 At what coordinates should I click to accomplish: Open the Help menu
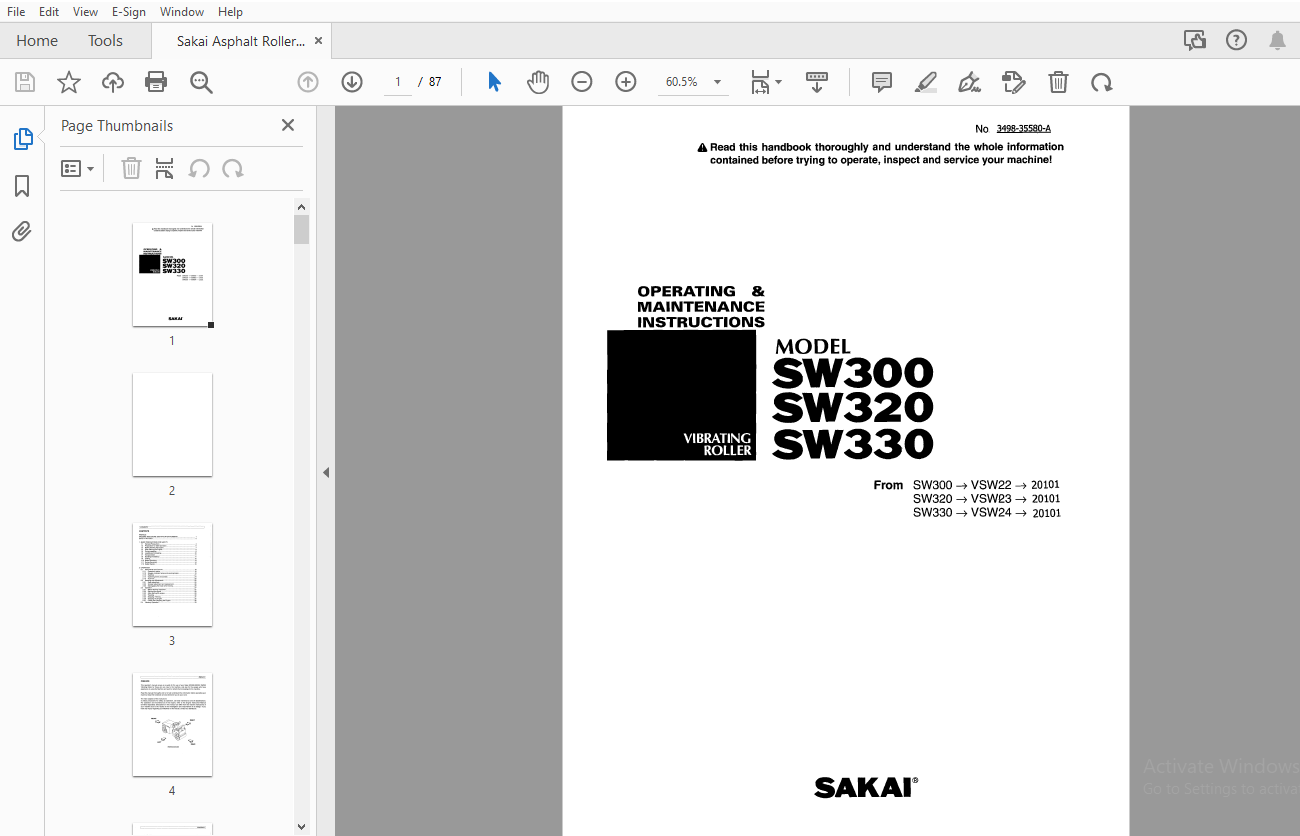230,12
